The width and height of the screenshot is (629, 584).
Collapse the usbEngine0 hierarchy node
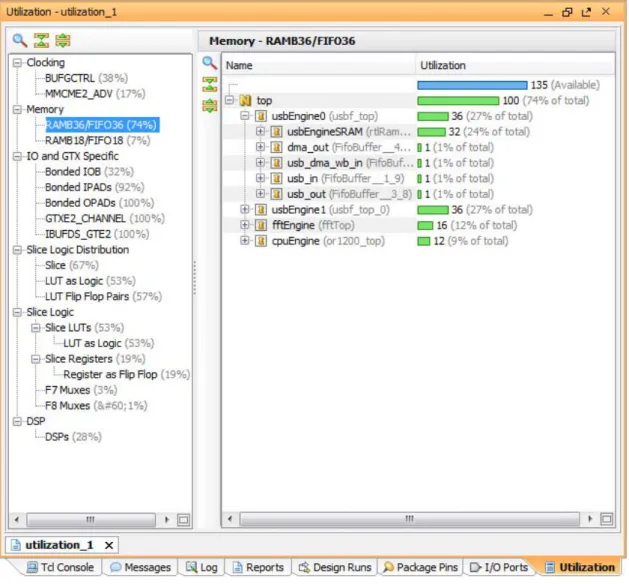coord(244,116)
